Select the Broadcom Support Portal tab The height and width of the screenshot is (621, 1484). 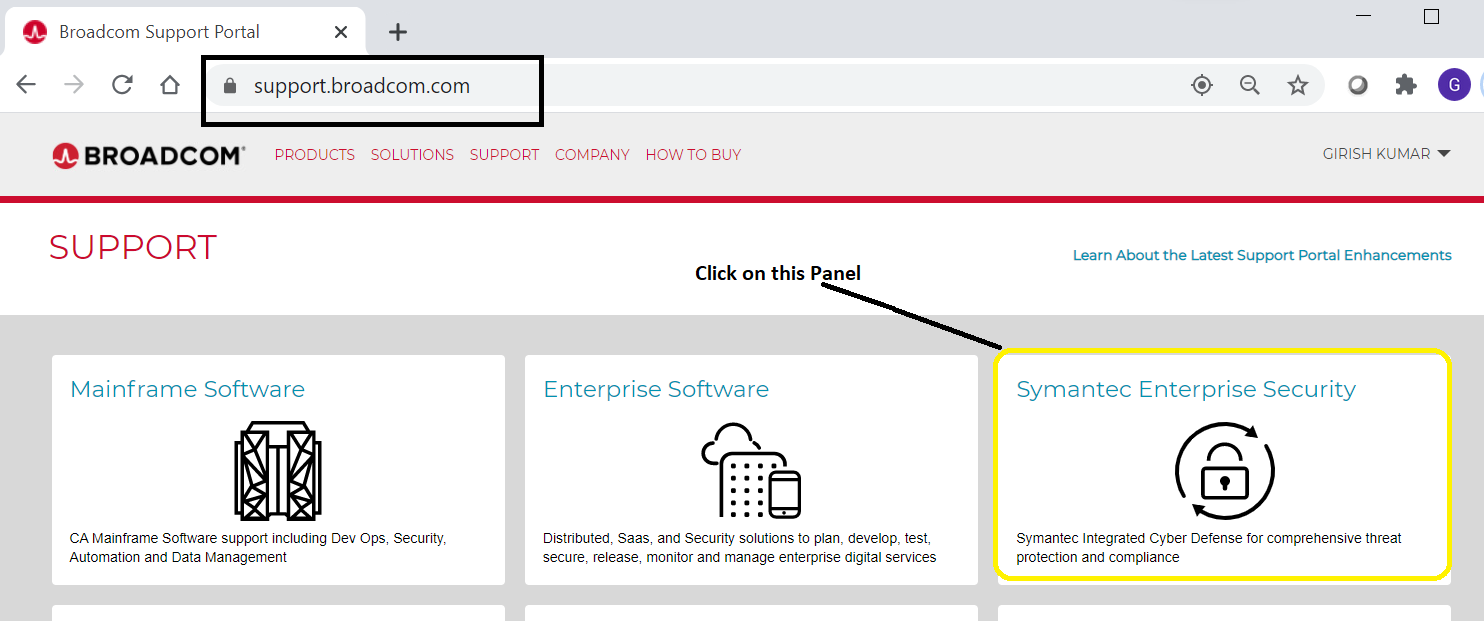[x=186, y=32]
